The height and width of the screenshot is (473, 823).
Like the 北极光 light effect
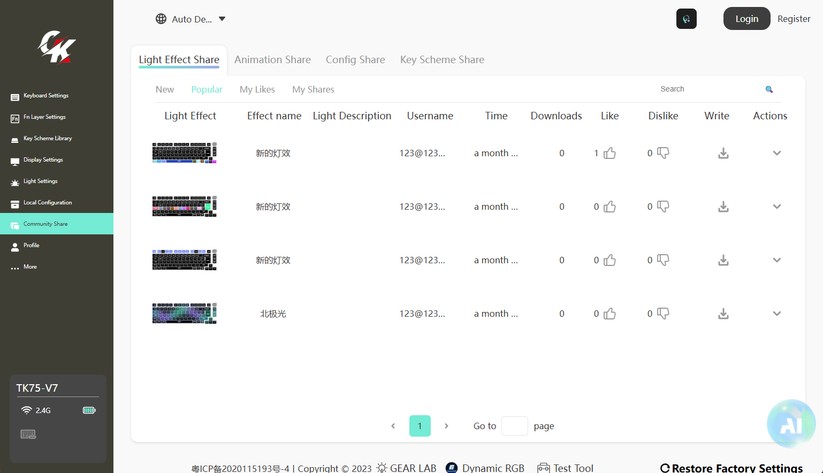click(x=609, y=314)
